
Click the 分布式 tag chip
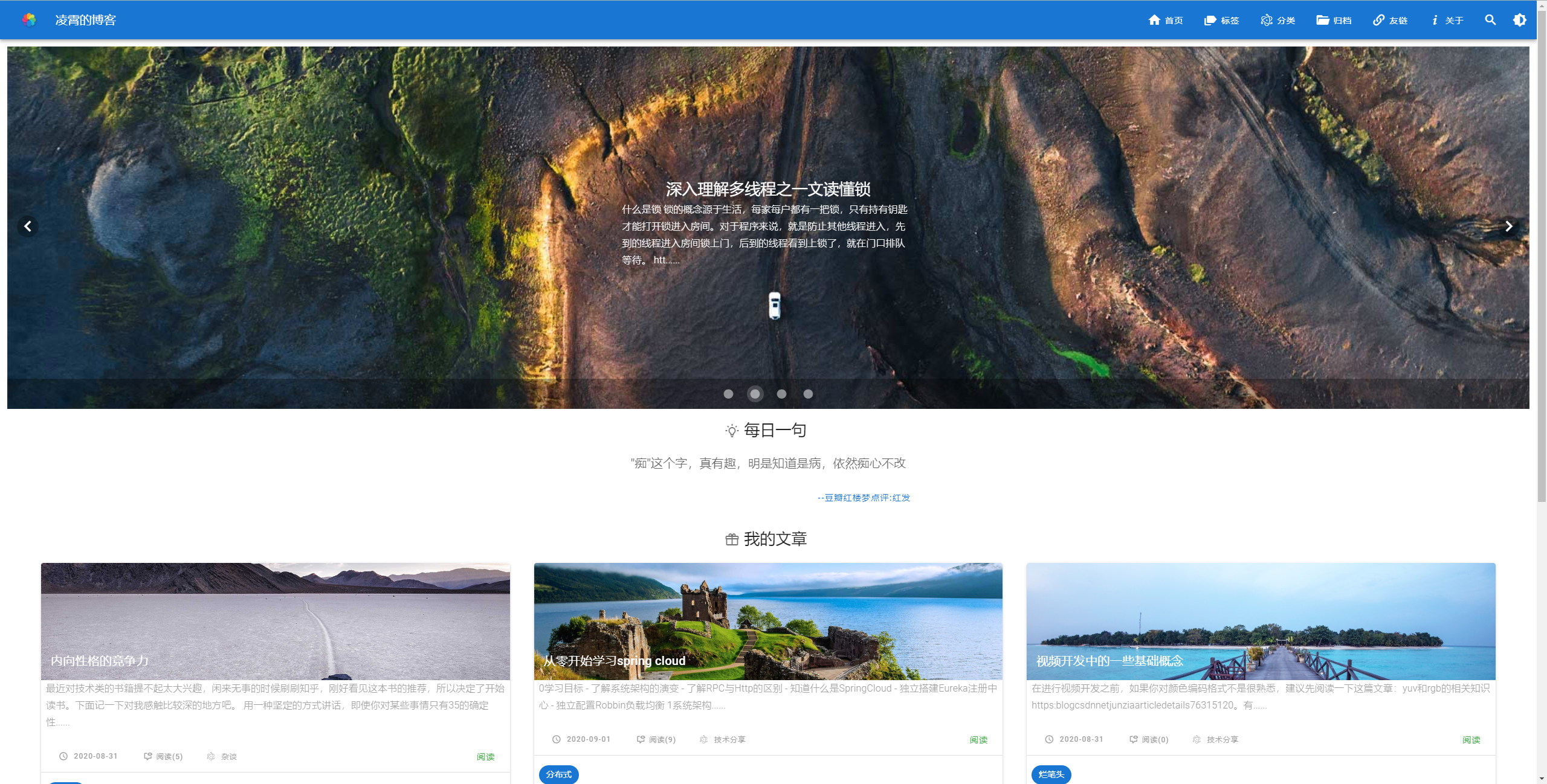coord(558,774)
